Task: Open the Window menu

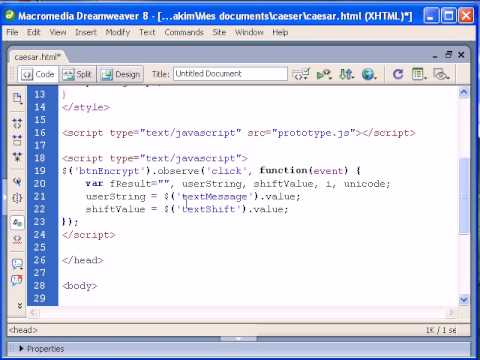Action: (249, 32)
